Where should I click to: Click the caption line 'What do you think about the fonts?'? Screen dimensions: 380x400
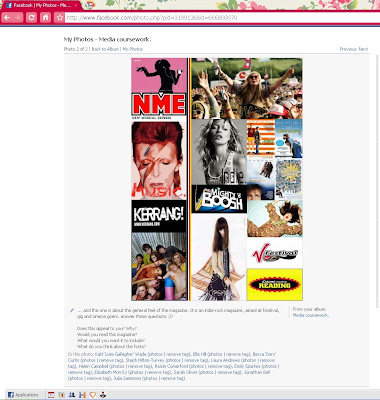111,346
